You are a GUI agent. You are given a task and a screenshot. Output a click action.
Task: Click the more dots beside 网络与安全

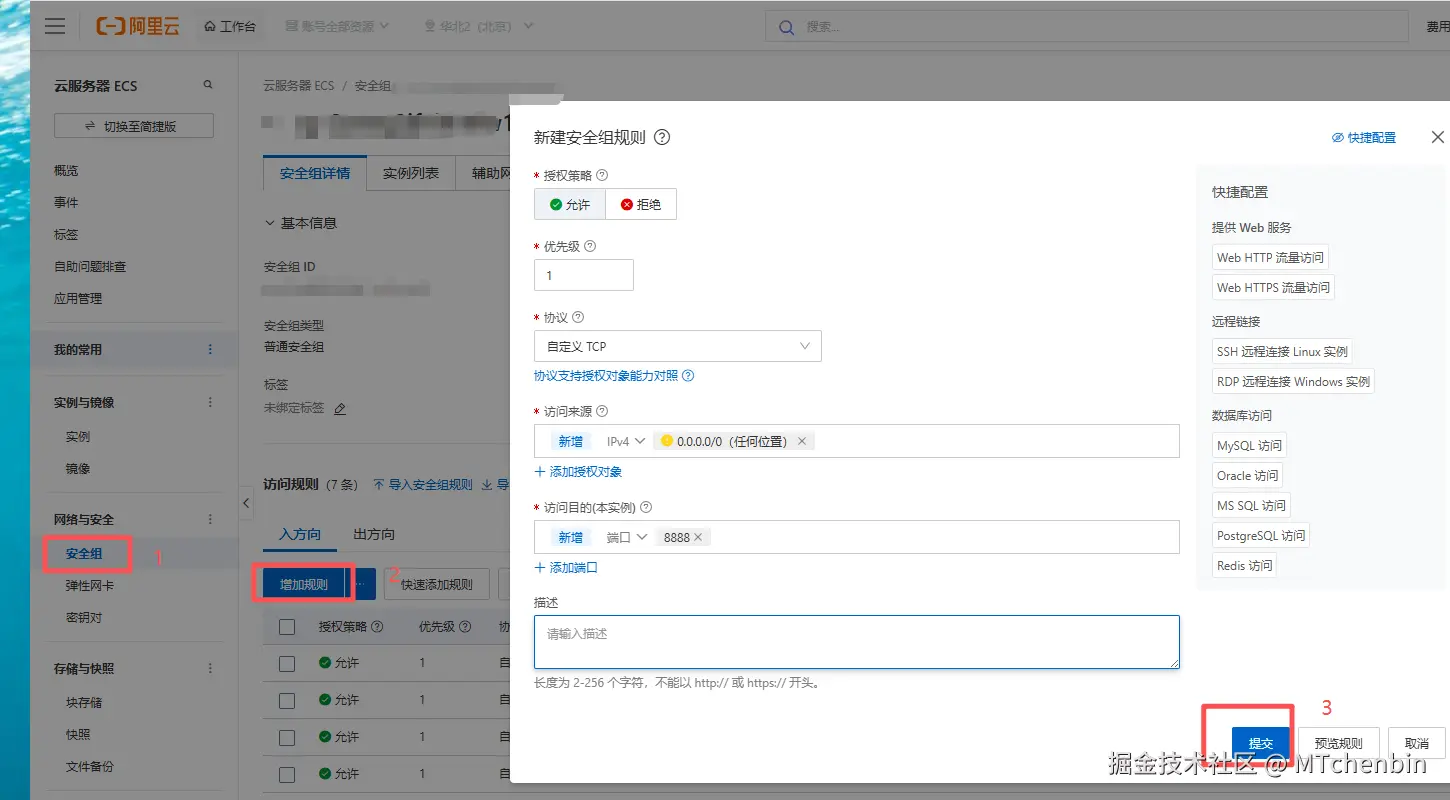210,520
